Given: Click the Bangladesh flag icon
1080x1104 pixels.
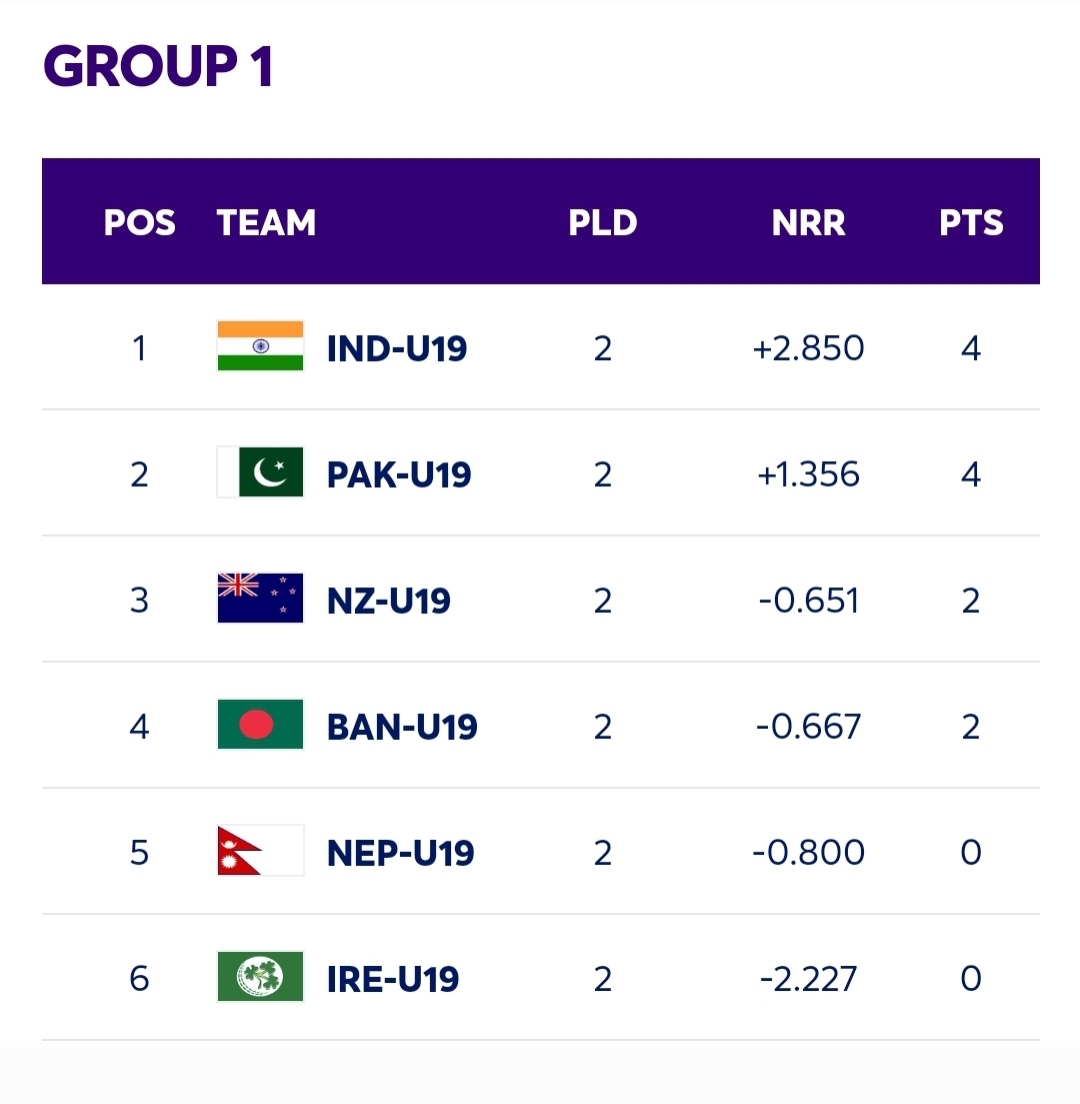Looking at the screenshot, I should [260, 724].
